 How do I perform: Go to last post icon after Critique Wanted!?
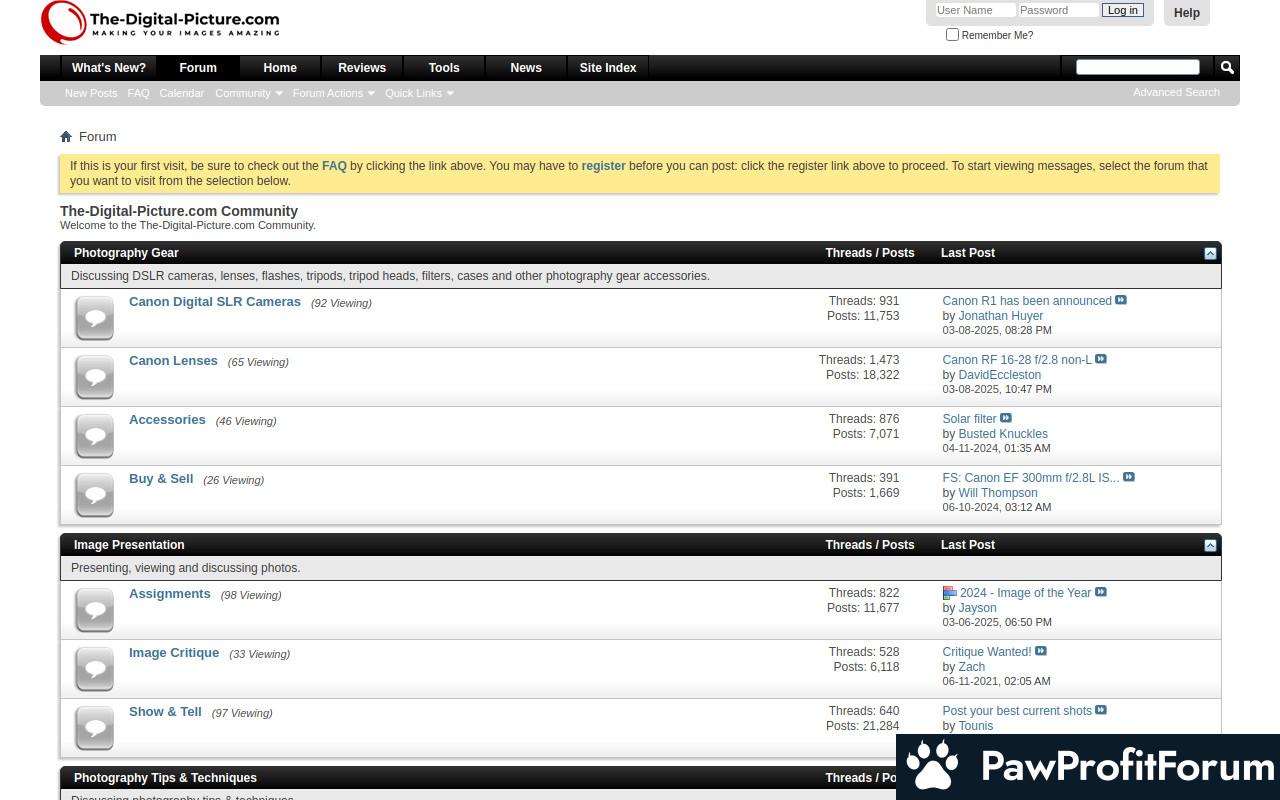coord(1041,651)
